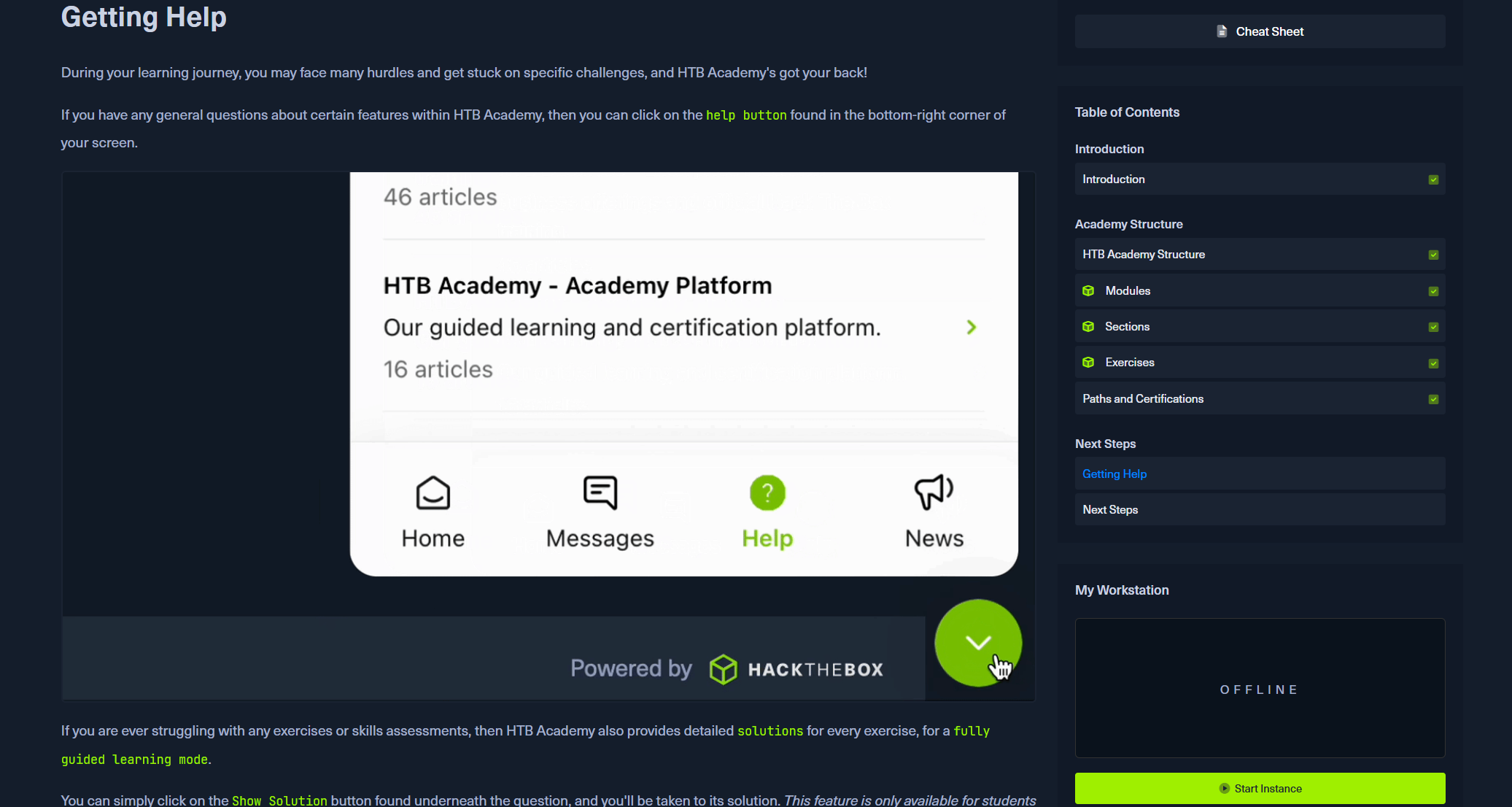1512x807 pixels.
Task: Click the HackTheBox cube logo
Action: (x=723, y=669)
